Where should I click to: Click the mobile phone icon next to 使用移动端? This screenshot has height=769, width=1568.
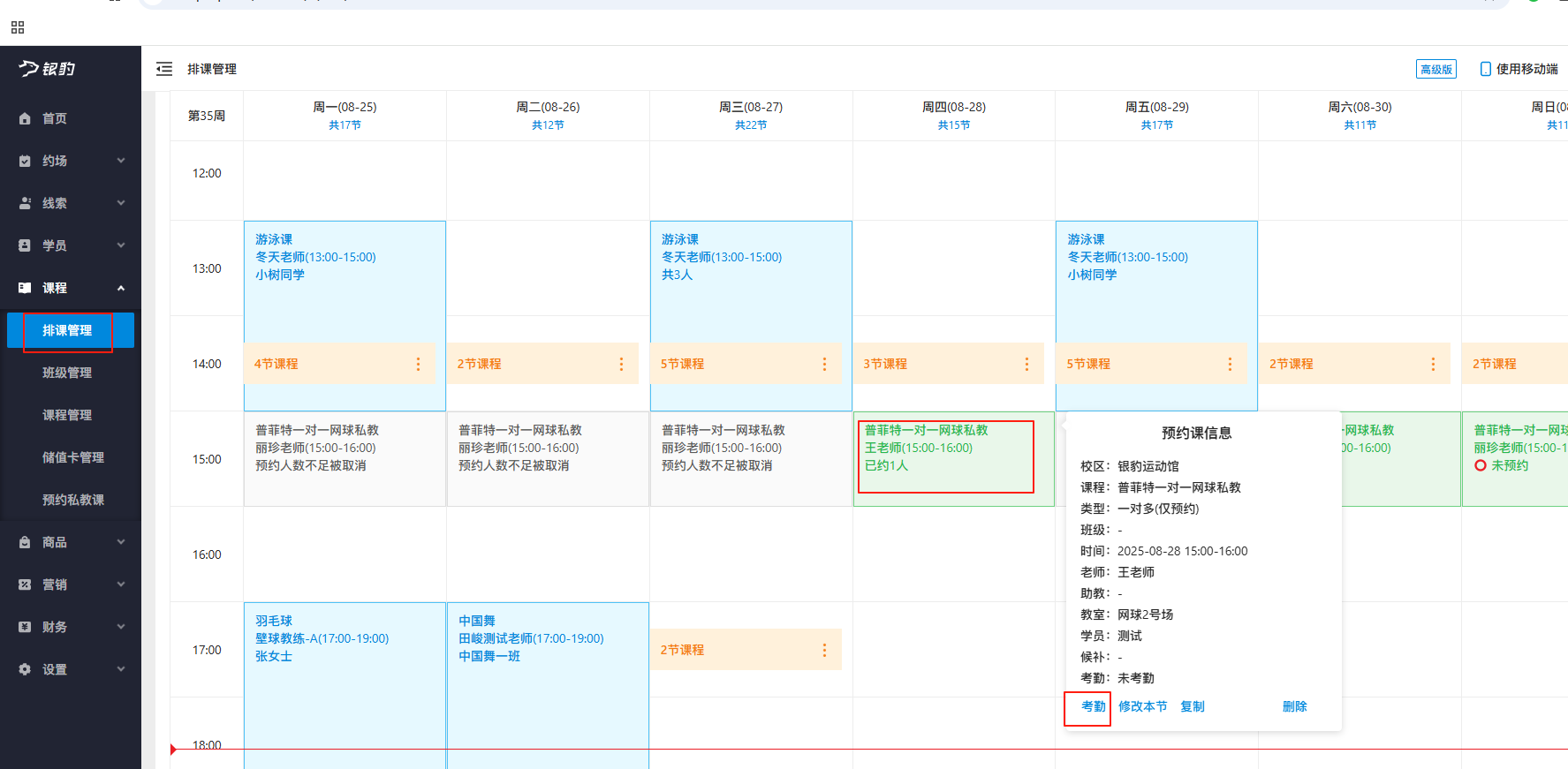click(1485, 69)
